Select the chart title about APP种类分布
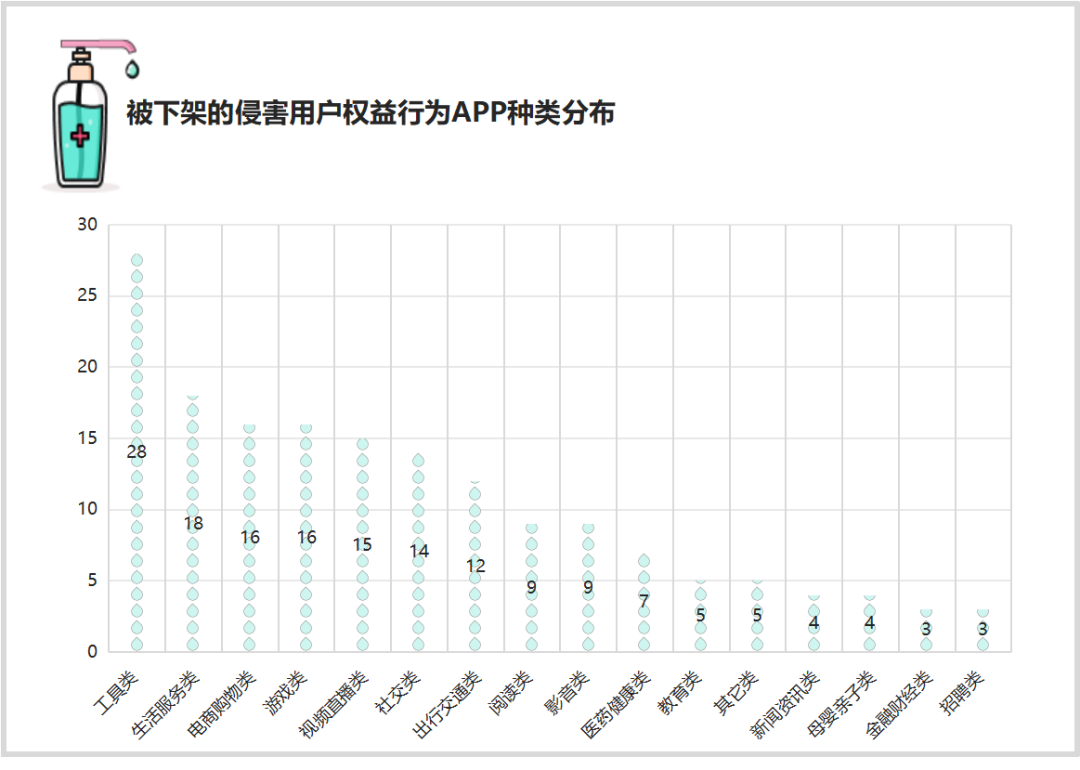1080x770 pixels. coord(370,113)
